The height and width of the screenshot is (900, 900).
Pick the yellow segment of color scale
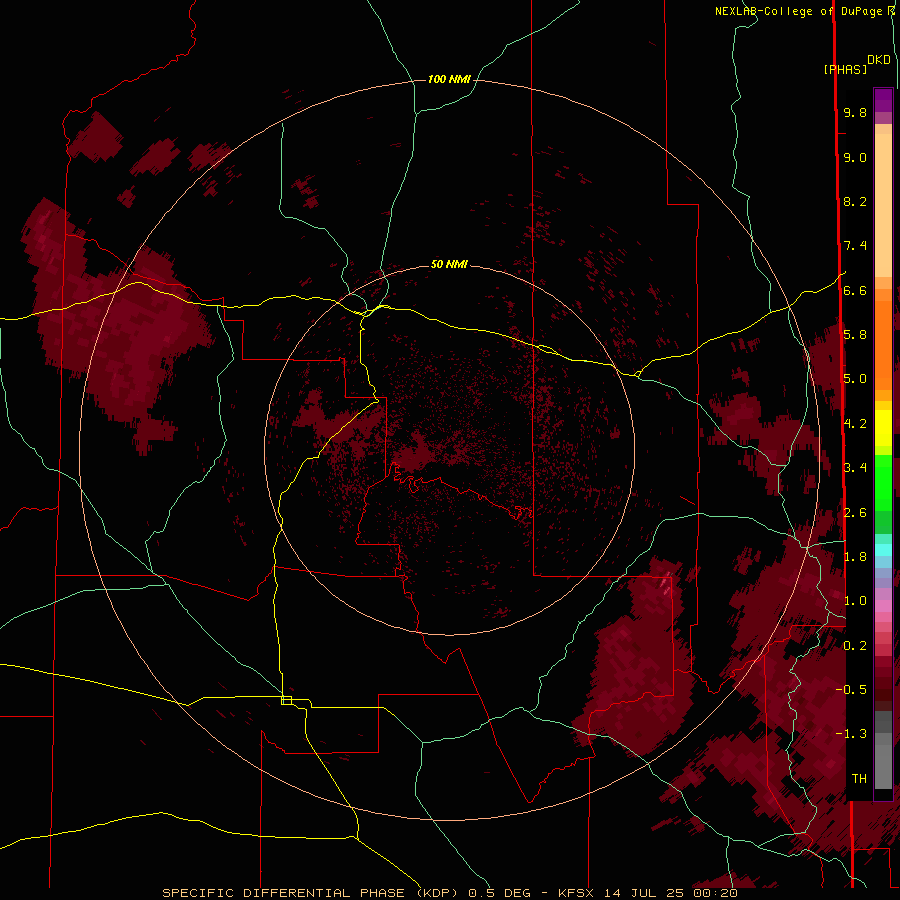(883, 428)
